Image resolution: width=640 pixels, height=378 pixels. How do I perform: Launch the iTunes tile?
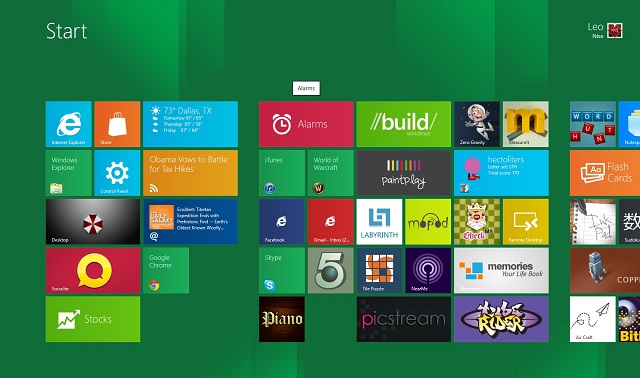coord(282,173)
